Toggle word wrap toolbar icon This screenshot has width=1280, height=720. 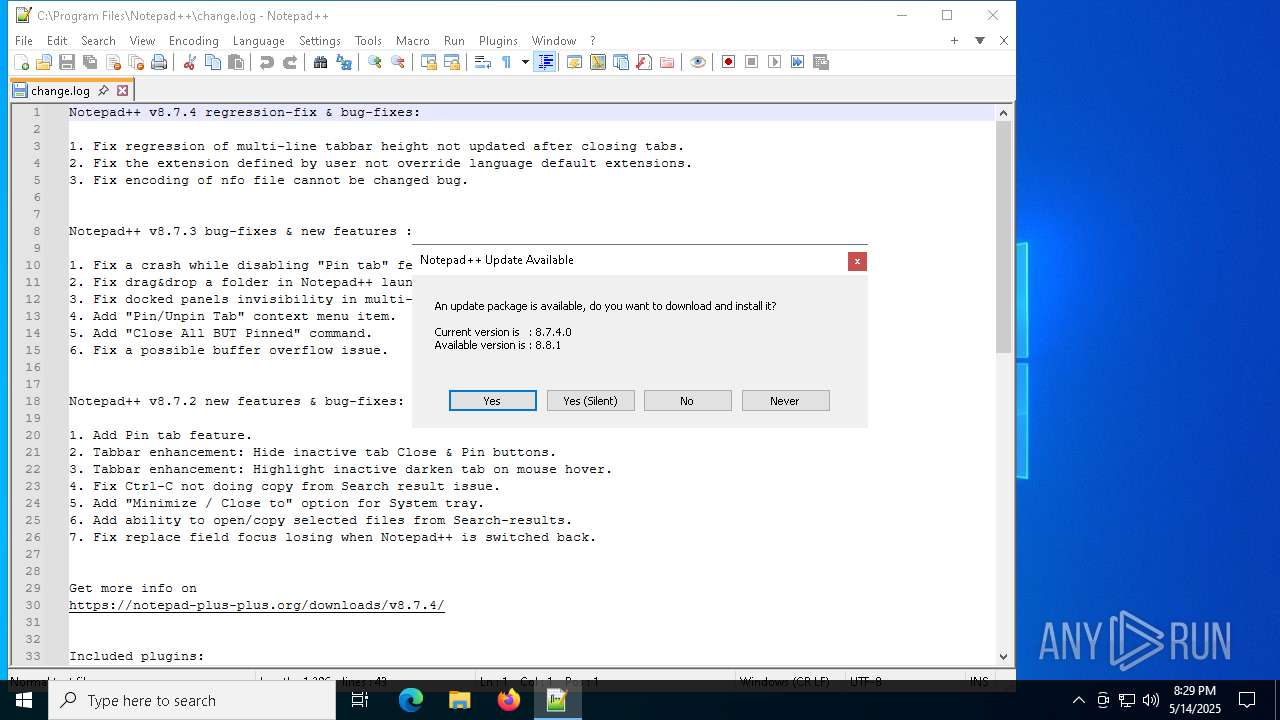(x=483, y=62)
